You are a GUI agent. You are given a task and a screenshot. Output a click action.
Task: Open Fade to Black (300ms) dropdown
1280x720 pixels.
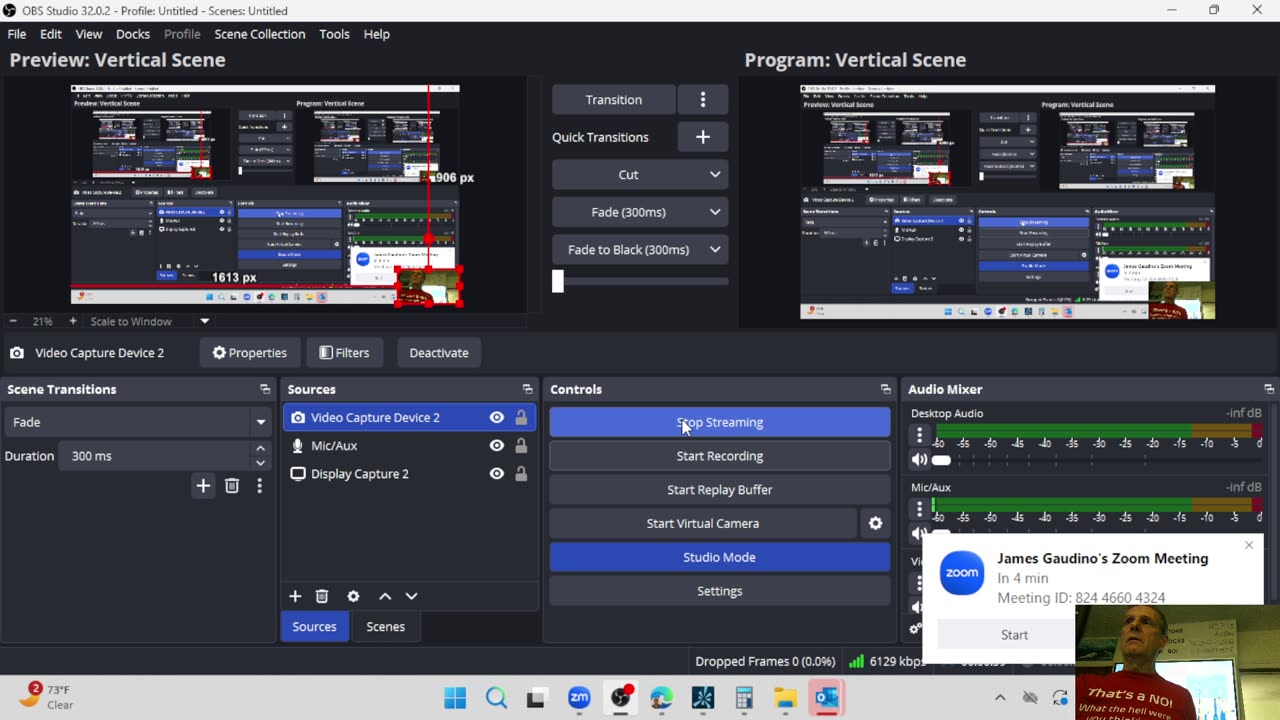tap(640, 250)
